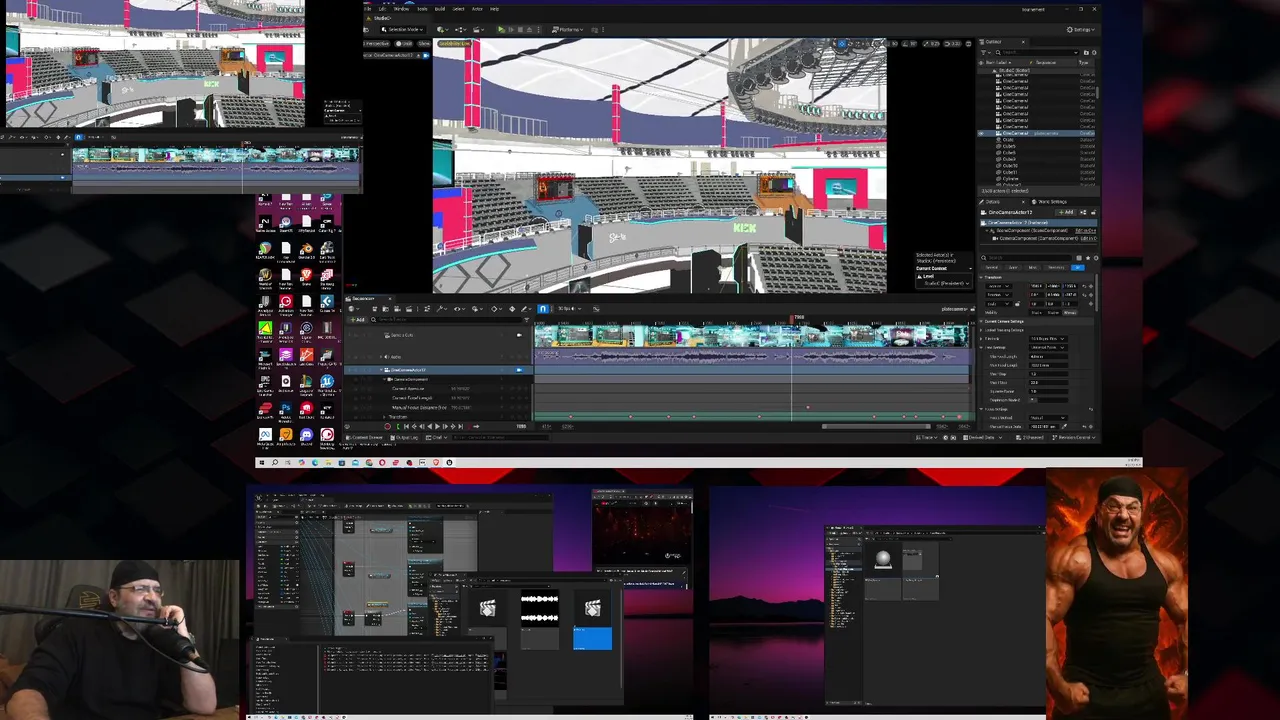This screenshot has height=720, width=1280.
Task: Open the Lens Settings preset dropdown
Action: (1049, 347)
